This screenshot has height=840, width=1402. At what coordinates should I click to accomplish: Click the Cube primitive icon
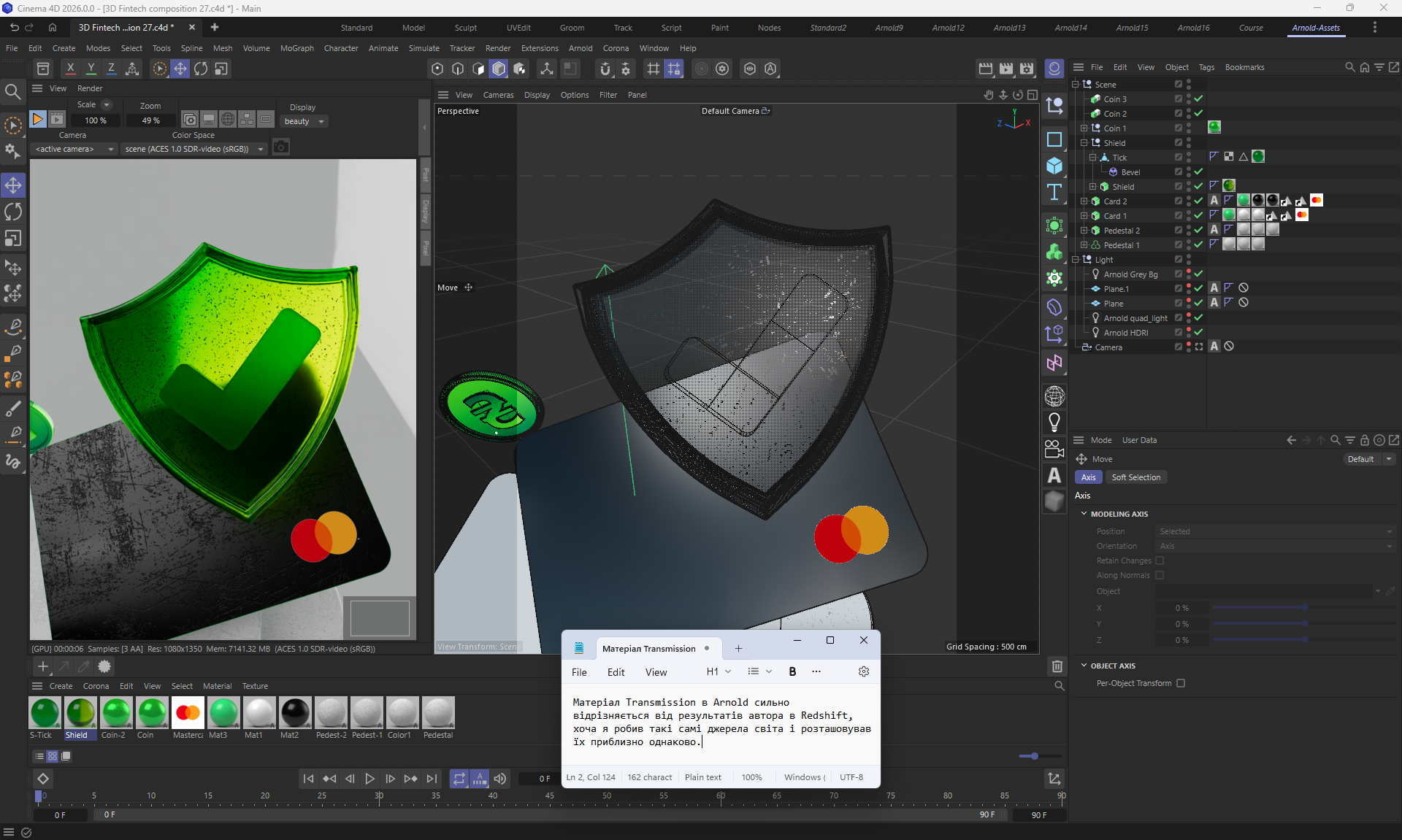(x=1054, y=166)
